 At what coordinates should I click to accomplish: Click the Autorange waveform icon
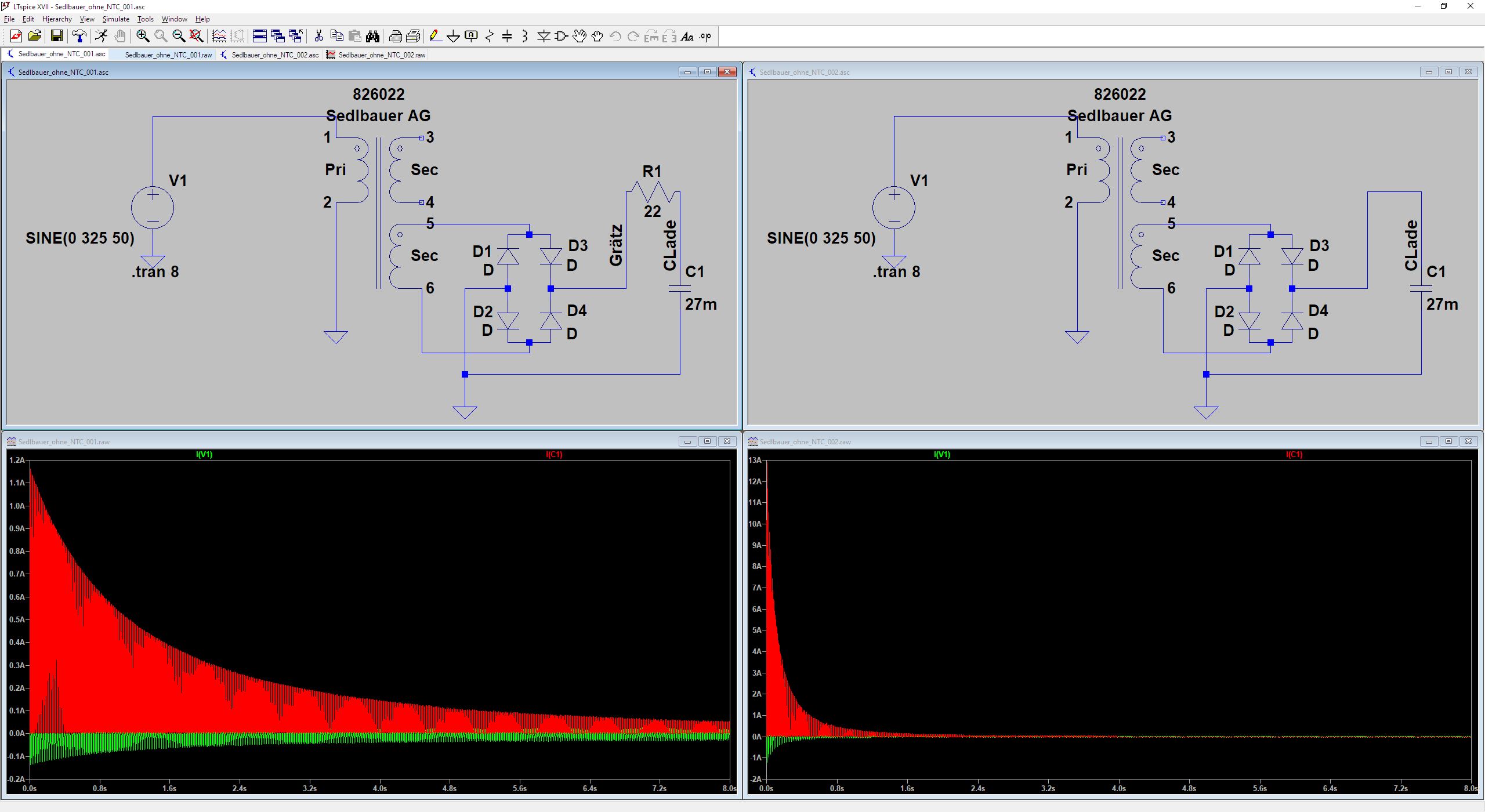point(219,37)
